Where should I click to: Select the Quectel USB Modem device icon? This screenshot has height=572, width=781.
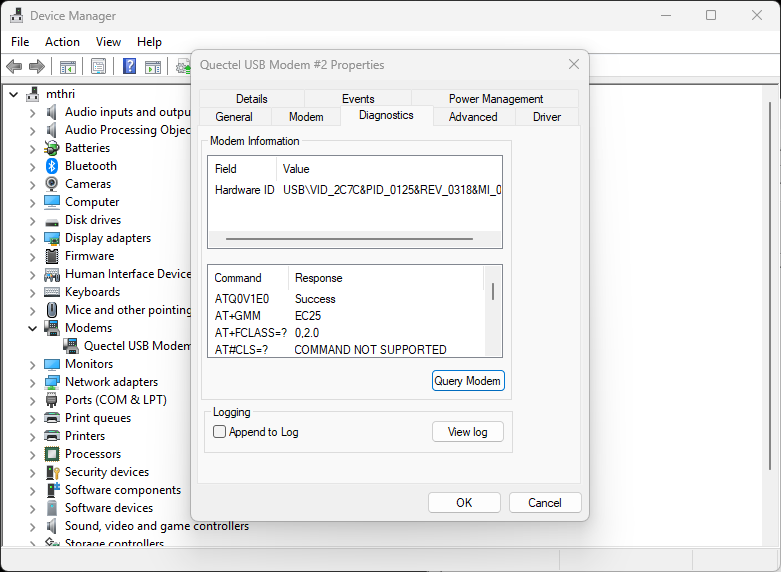click(71, 346)
